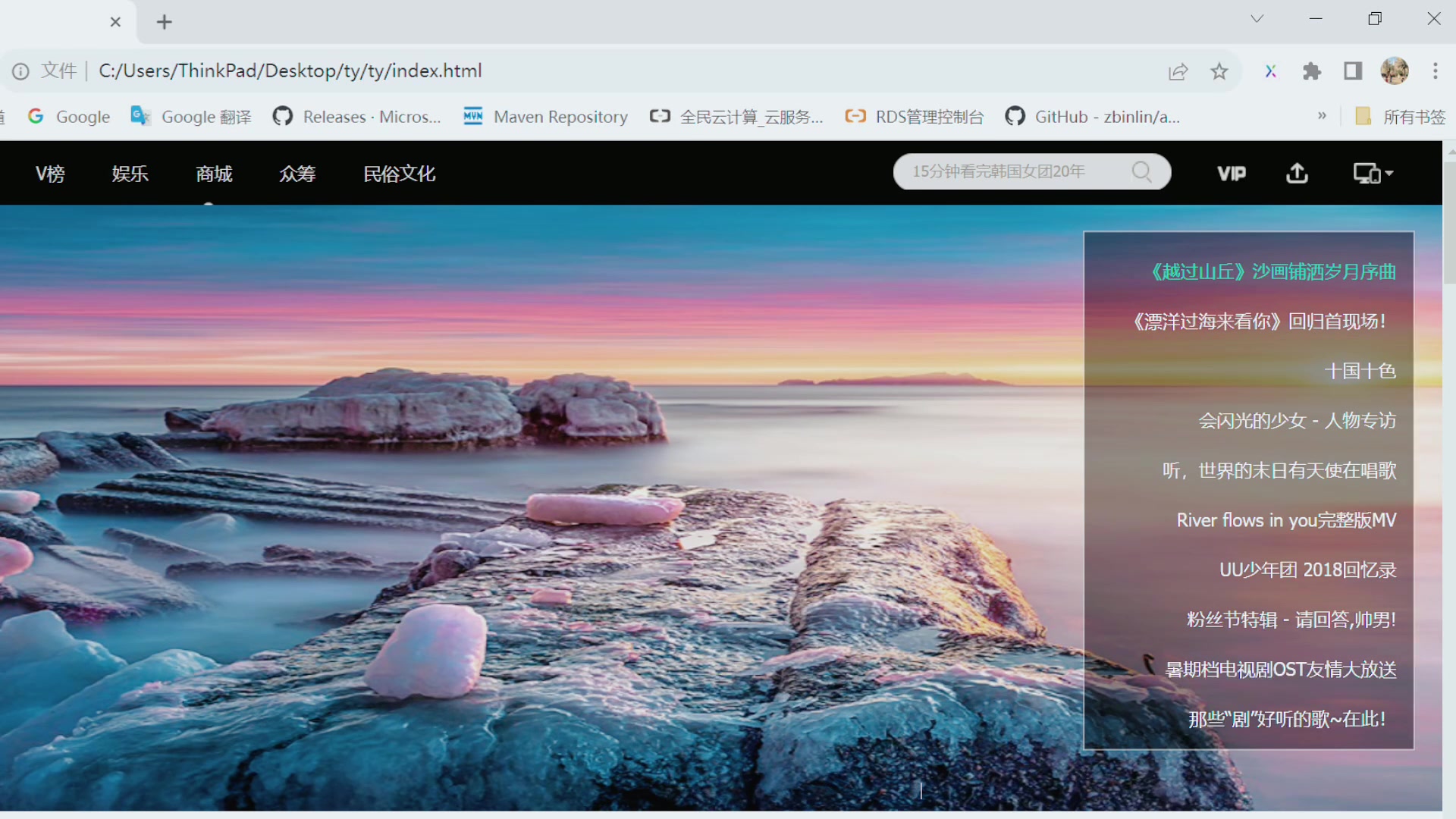Open the devices dropdown icon in the header
The width and height of the screenshot is (1456, 819).
click(x=1373, y=174)
